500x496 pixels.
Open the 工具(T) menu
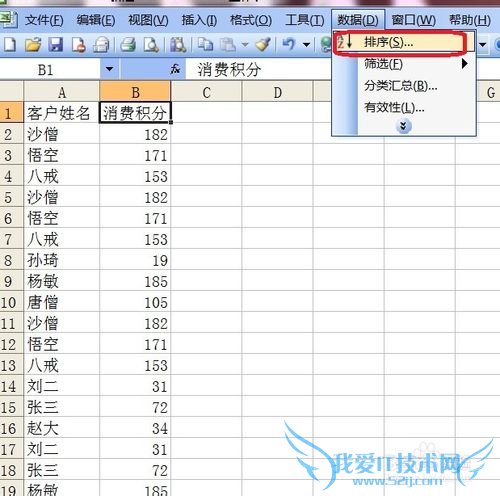tap(305, 21)
